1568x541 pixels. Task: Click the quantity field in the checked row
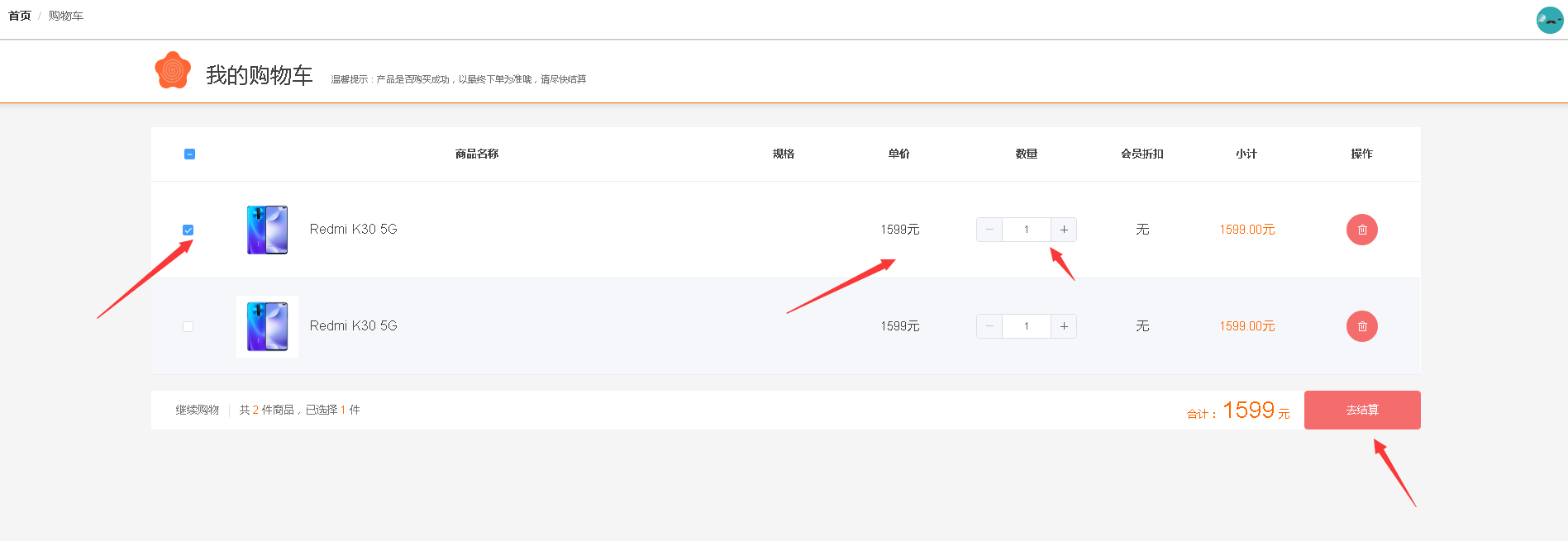pos(1027,230)
